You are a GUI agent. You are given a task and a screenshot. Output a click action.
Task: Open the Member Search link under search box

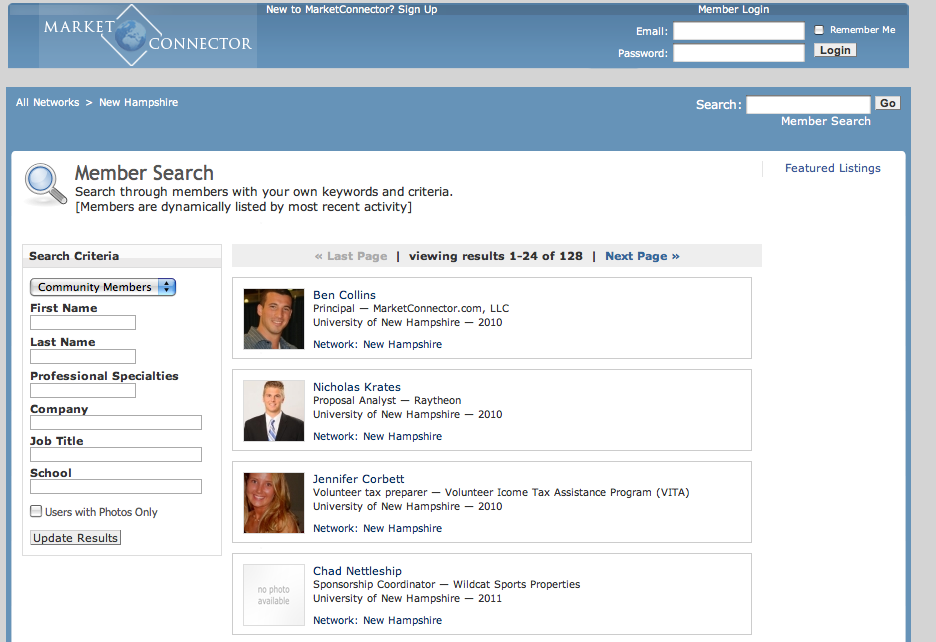point(825,121)
